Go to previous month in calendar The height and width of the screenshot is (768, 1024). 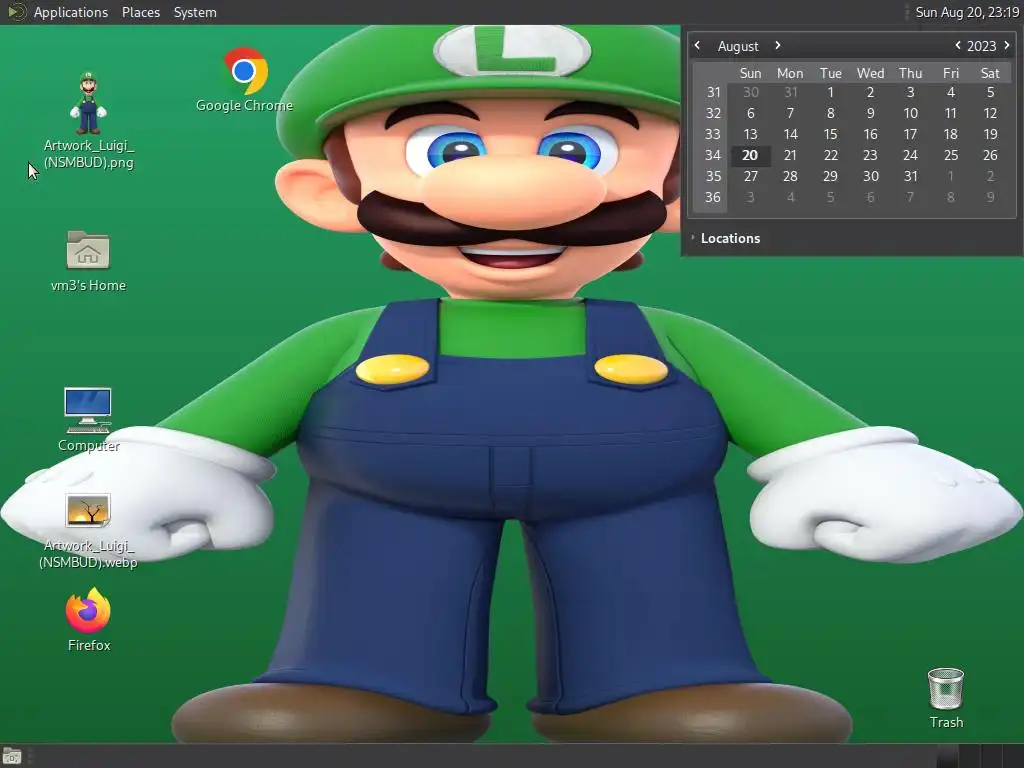(697, 46)
